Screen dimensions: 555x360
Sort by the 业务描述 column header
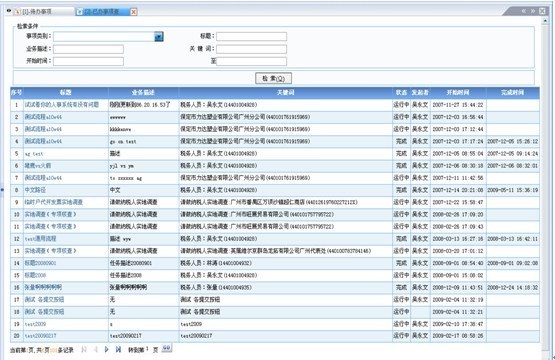[143, 92]
